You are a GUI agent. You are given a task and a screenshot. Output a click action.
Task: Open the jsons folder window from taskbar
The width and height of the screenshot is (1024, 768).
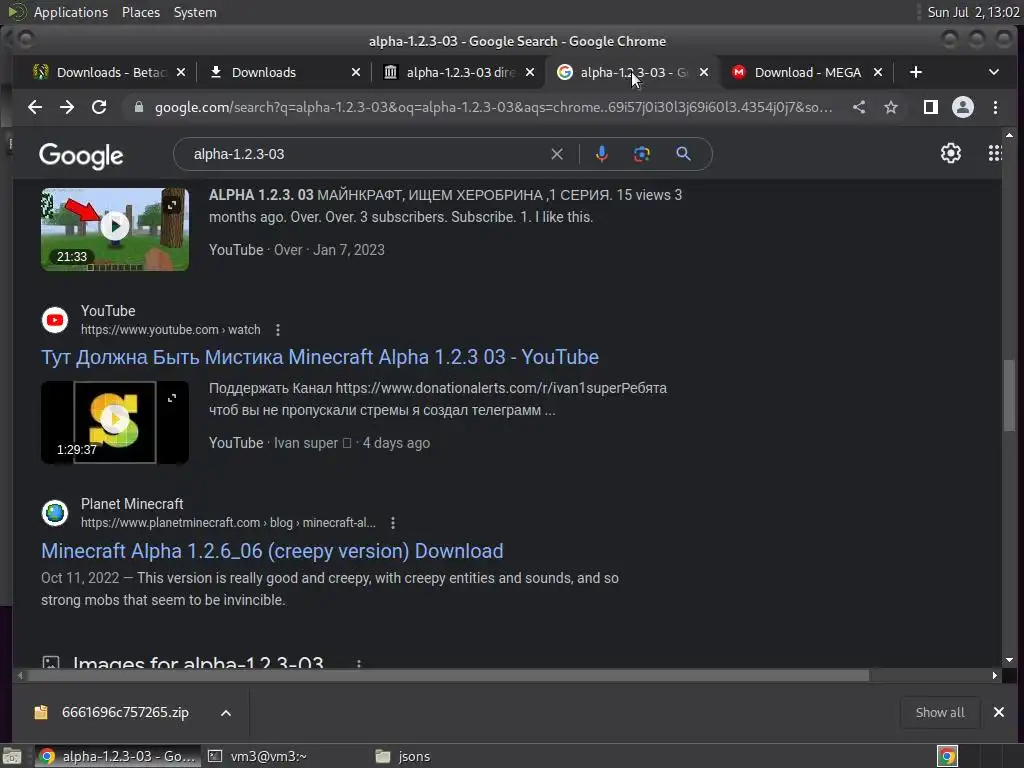tap(404, 756)
